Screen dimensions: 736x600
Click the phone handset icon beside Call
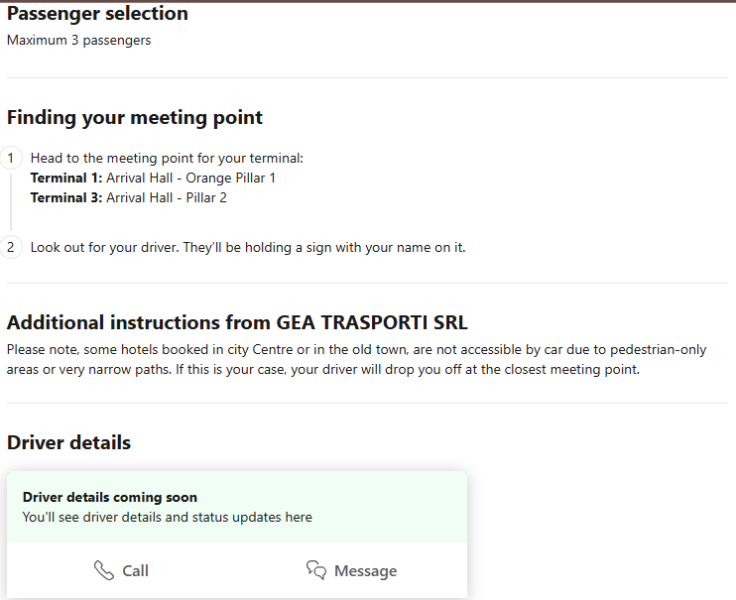(x=104, y=570)
